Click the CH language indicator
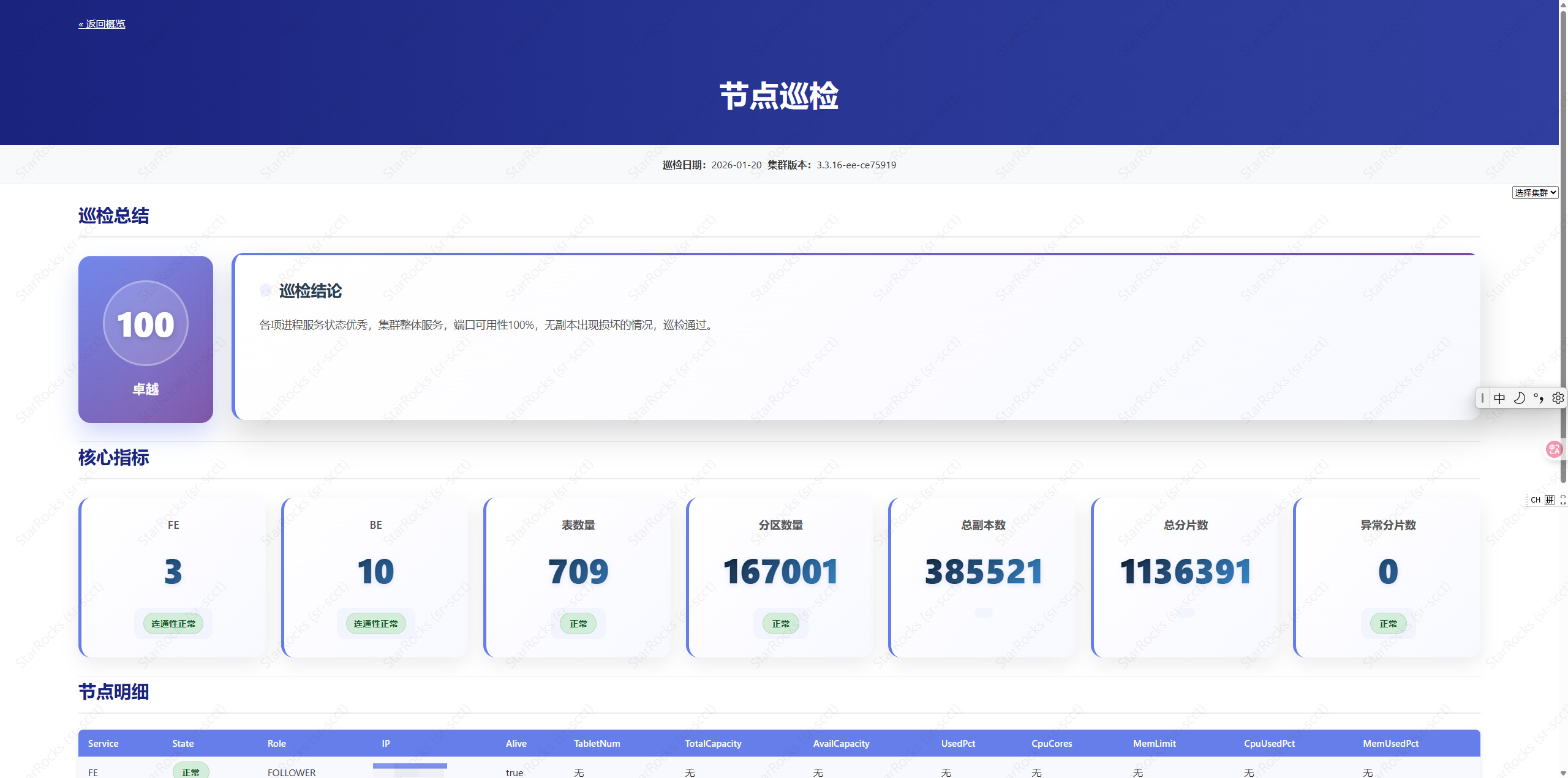This screenshot has width=1568, height=778. coord(1536,500)
